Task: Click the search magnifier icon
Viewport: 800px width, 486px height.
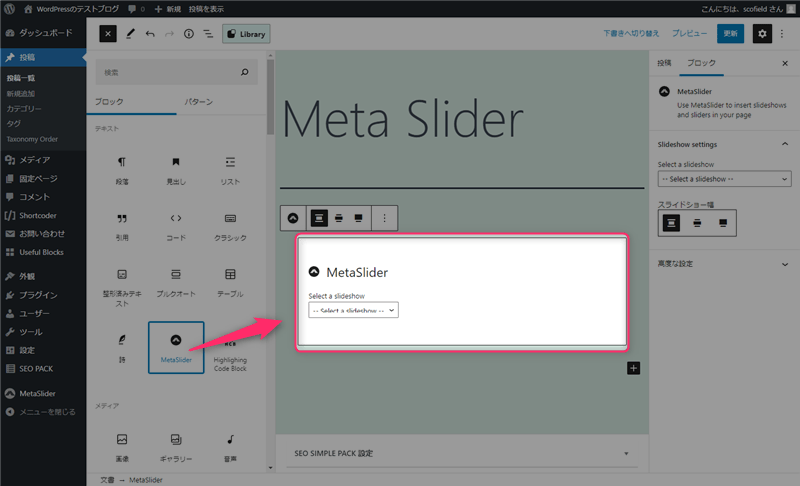Action: coord(244,72)
